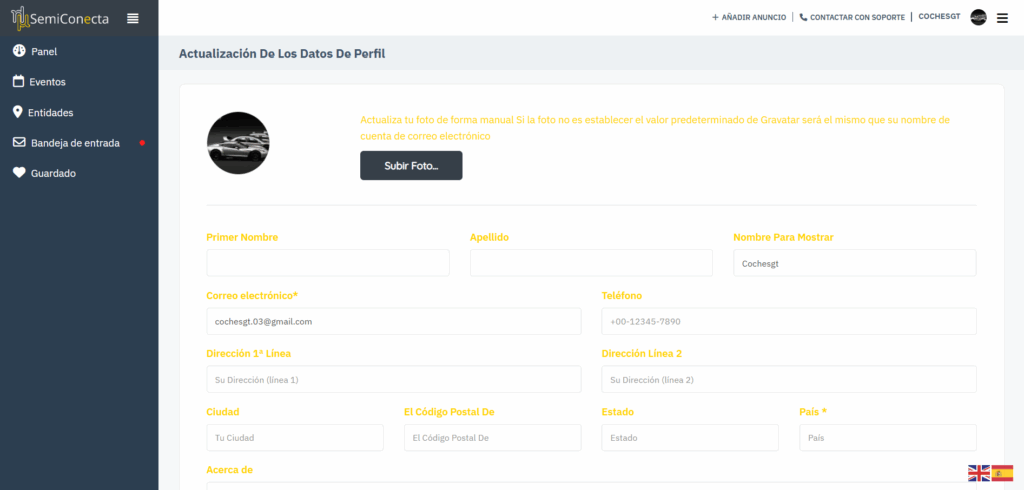Click the Subir Foto button
Screen dimensions: 1024x490
(x=411, y=165)
